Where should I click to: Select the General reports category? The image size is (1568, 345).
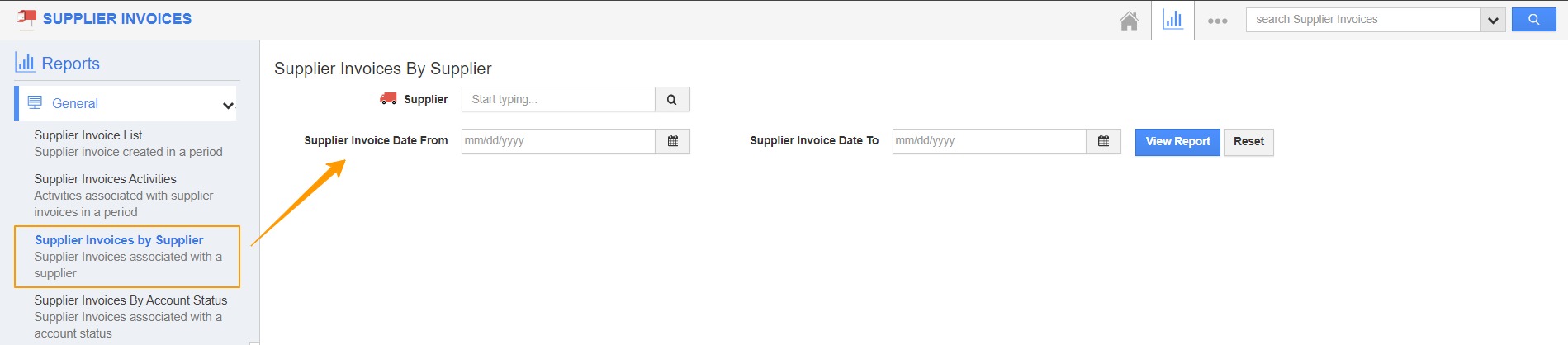tap(75, 103)
